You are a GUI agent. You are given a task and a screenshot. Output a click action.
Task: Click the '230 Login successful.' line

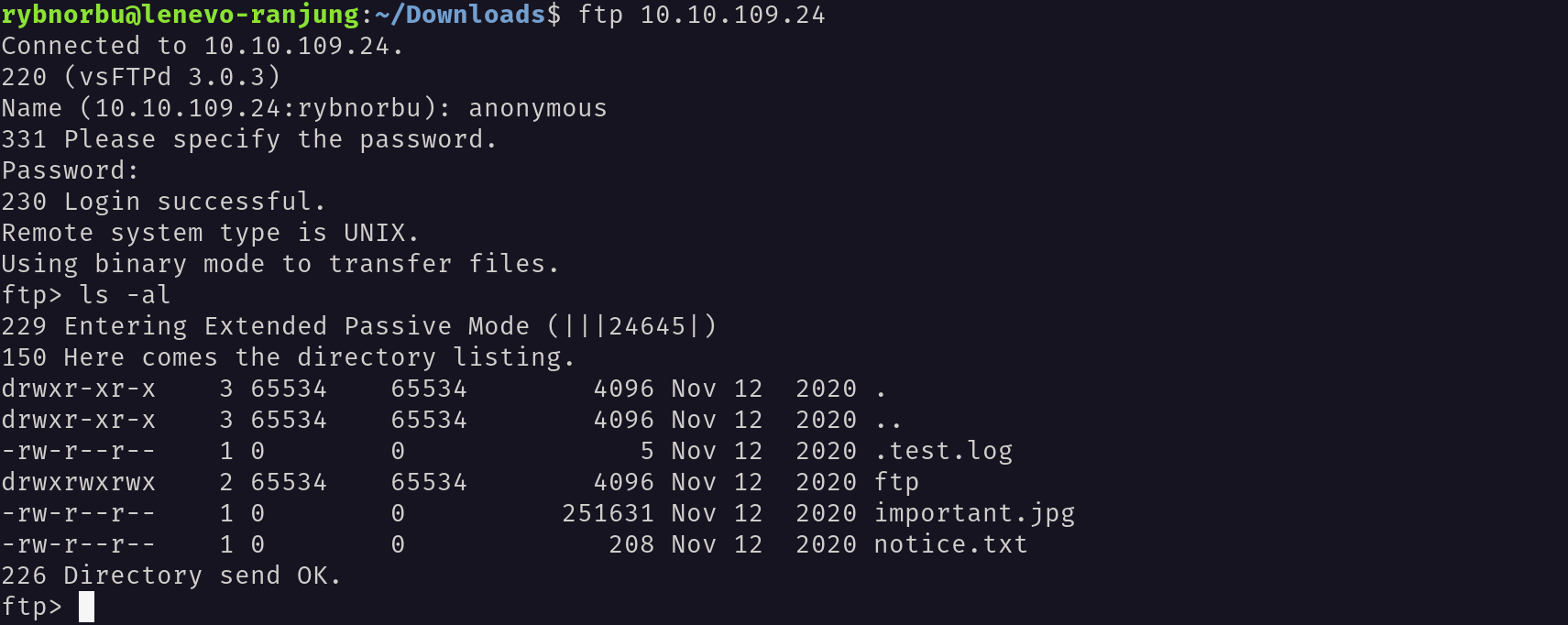pyautogui.click(x=164, y=203)
